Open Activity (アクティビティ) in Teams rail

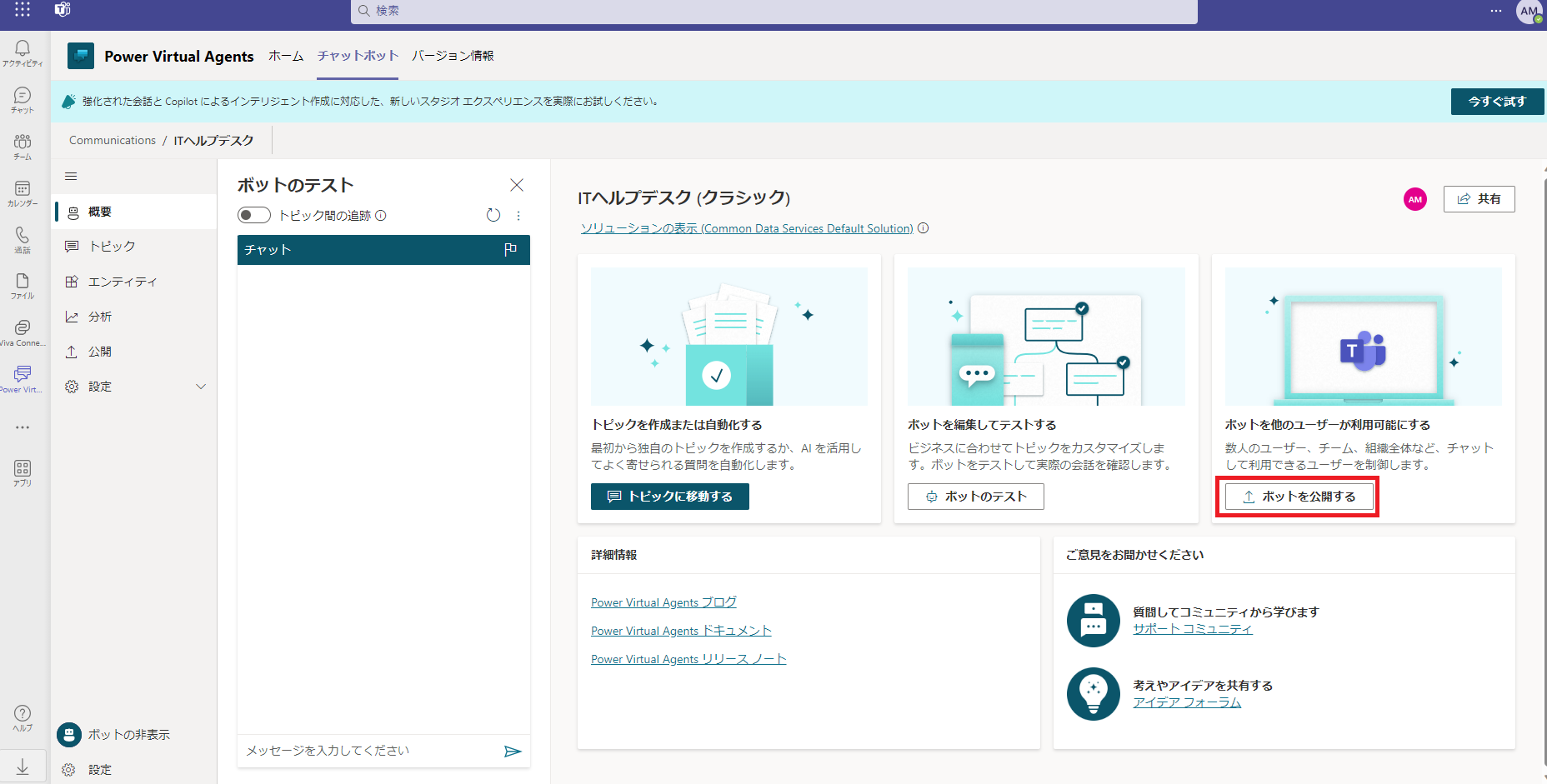pos(23,53)
